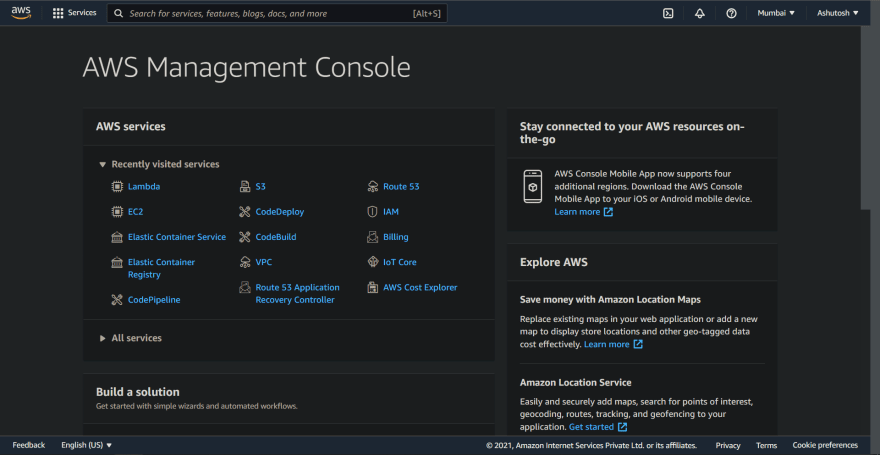Open Route 53 link
Viewport: 880px width, 455px height.
[x=401, y=187]
